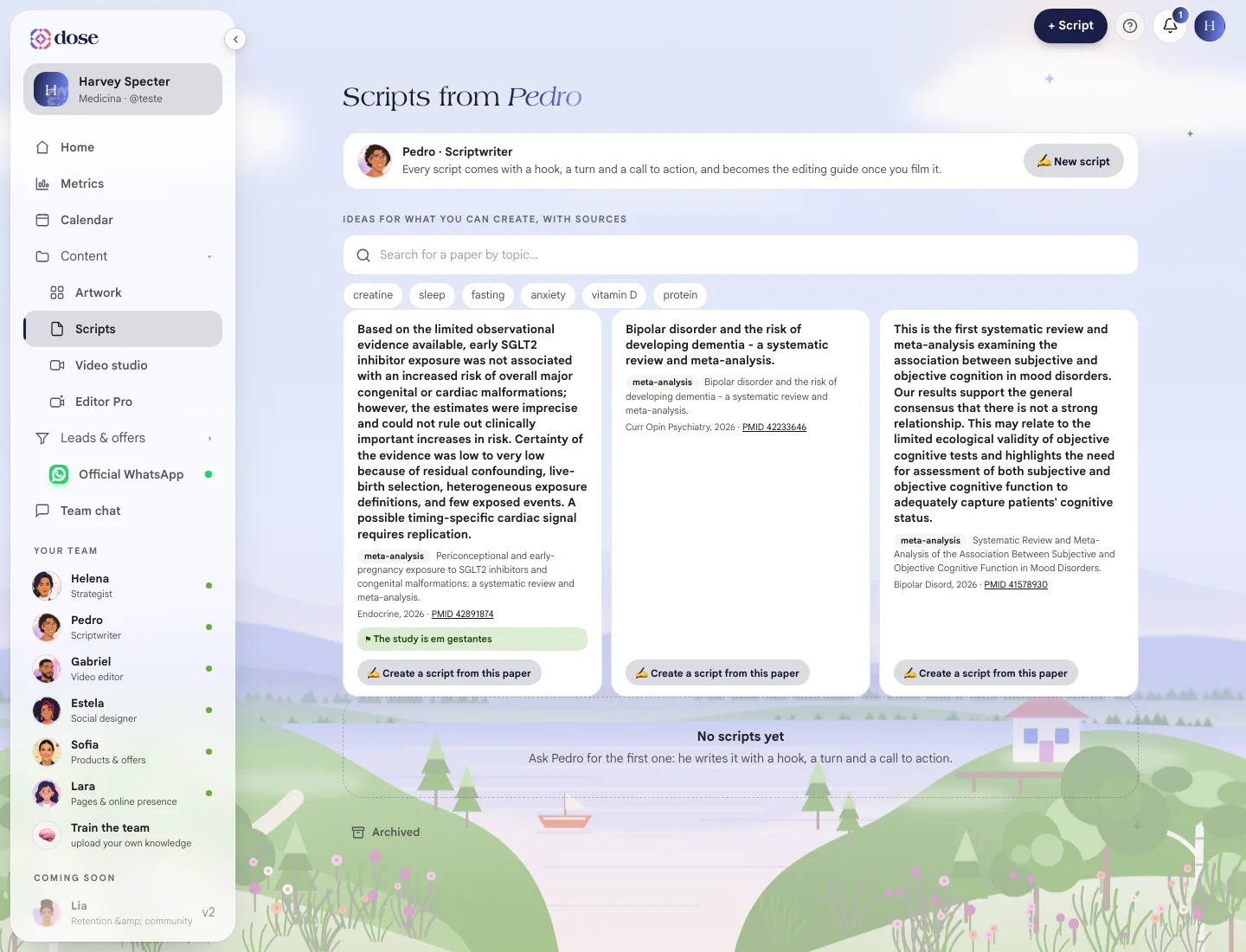Go to Home in the sidebar
This screenshot has width=1246, height=952.
[123, 147]
